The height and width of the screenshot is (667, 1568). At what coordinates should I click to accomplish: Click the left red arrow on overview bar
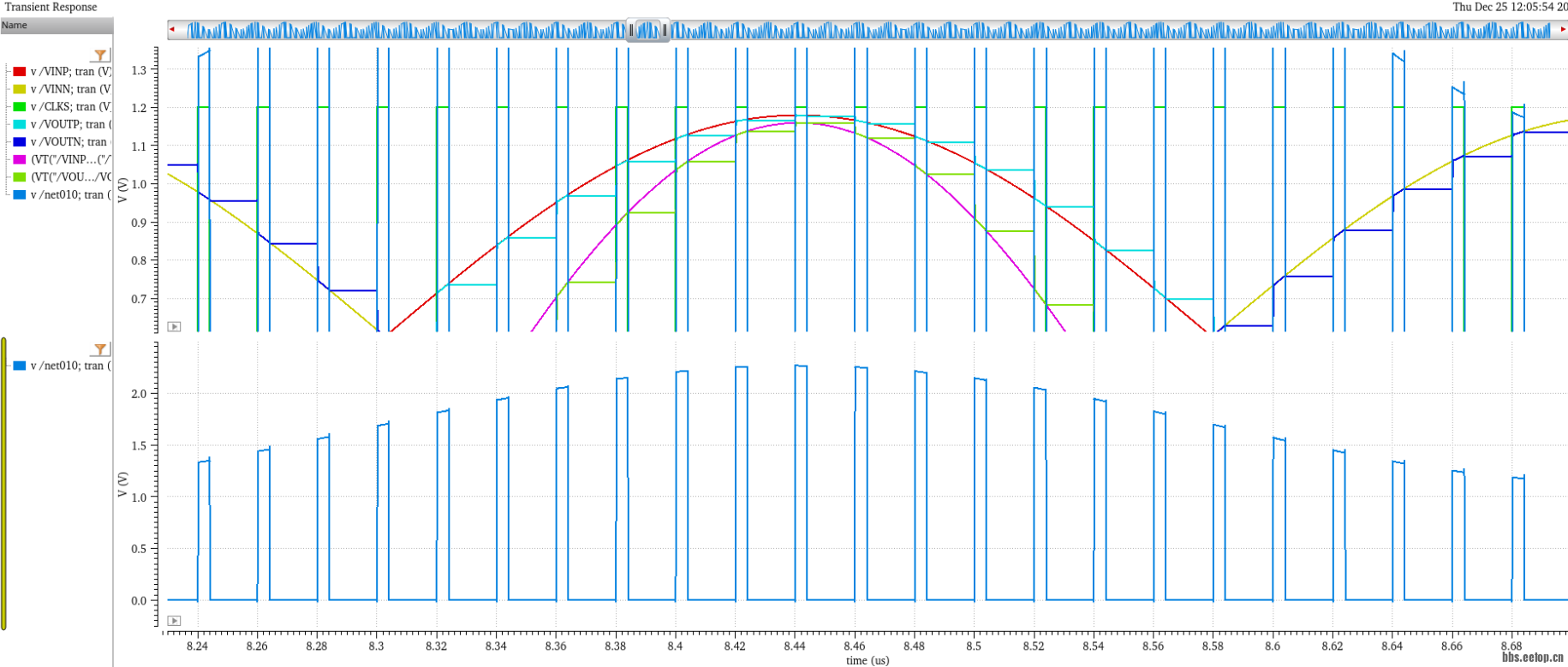tap(172, 30)
